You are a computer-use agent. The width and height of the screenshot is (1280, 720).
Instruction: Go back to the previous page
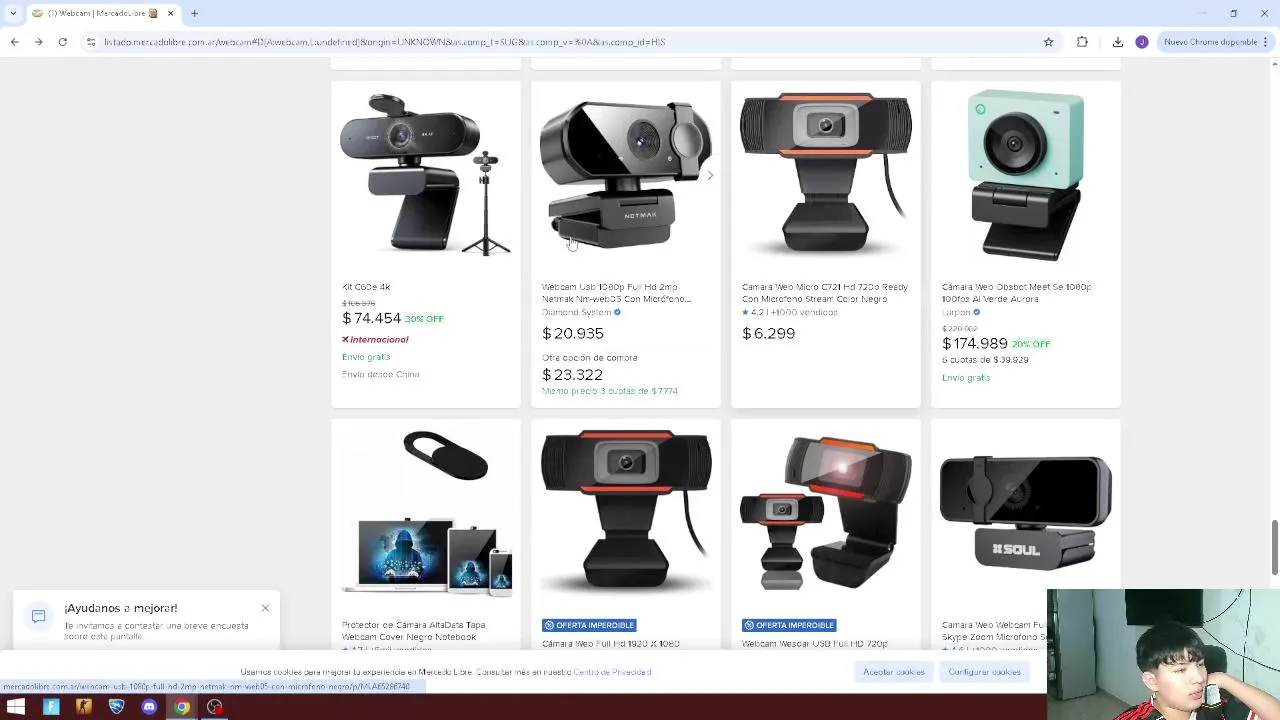[14, 42]
